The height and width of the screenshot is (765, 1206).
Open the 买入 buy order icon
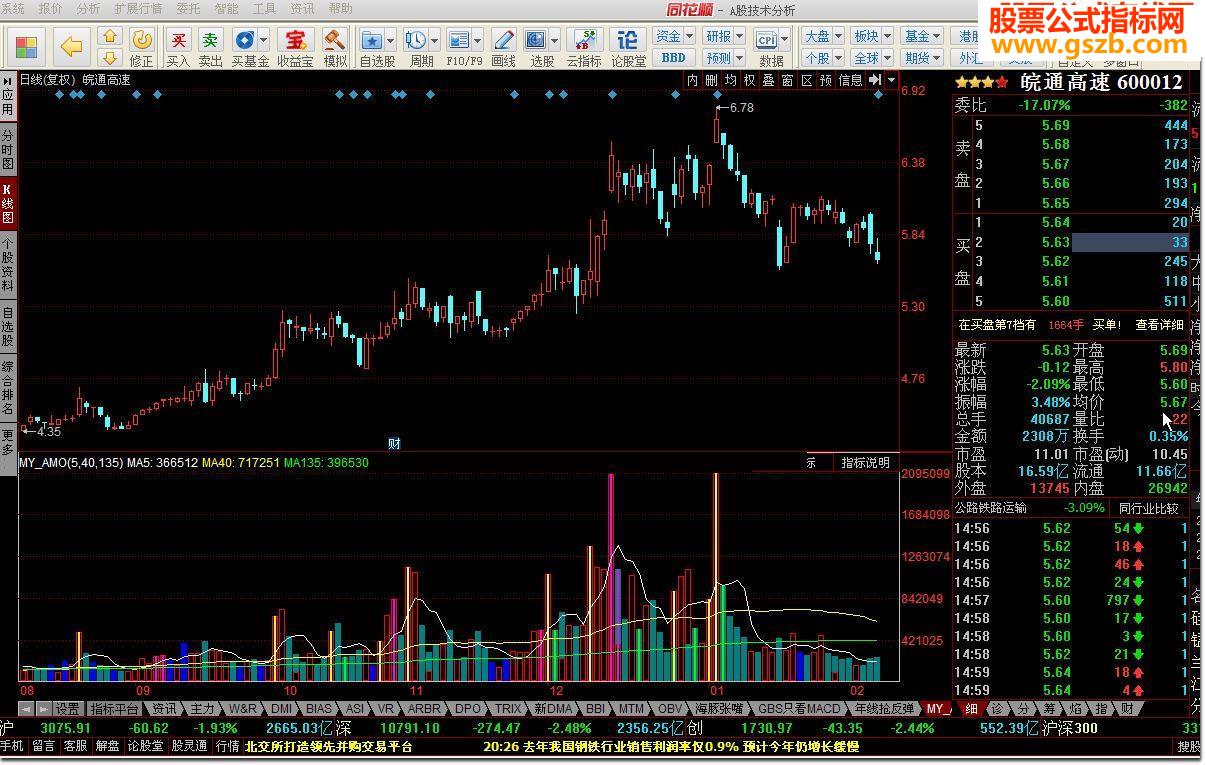pos(178,46)
